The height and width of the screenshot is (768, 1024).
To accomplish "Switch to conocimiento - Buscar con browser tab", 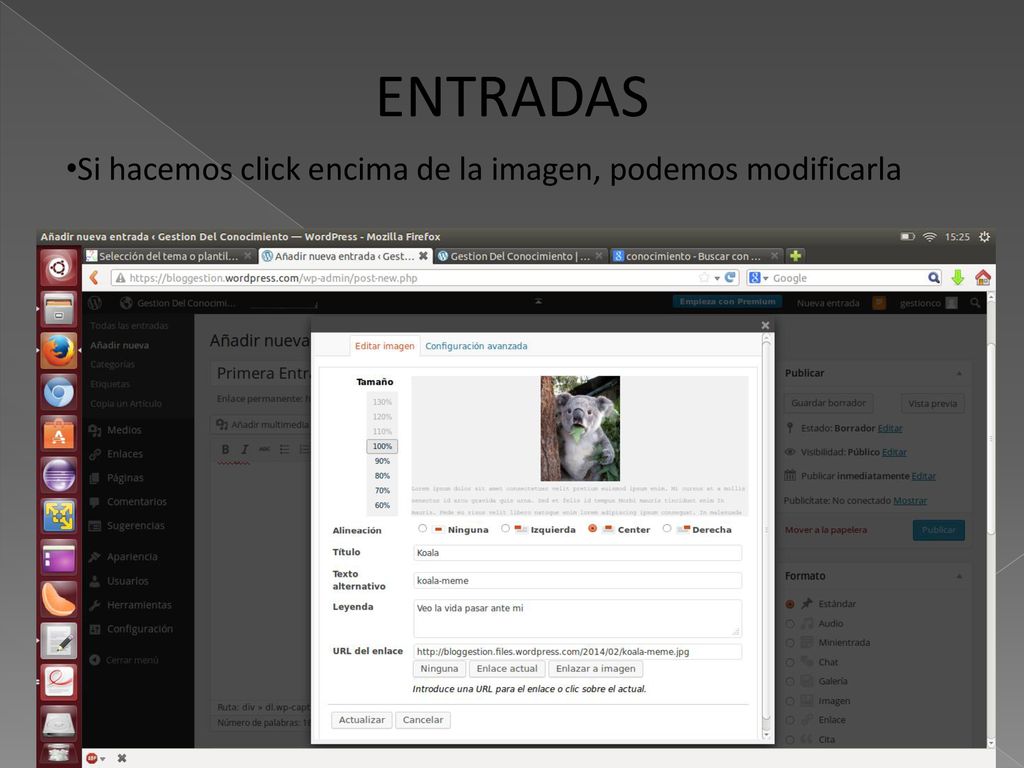I will 697,256.
